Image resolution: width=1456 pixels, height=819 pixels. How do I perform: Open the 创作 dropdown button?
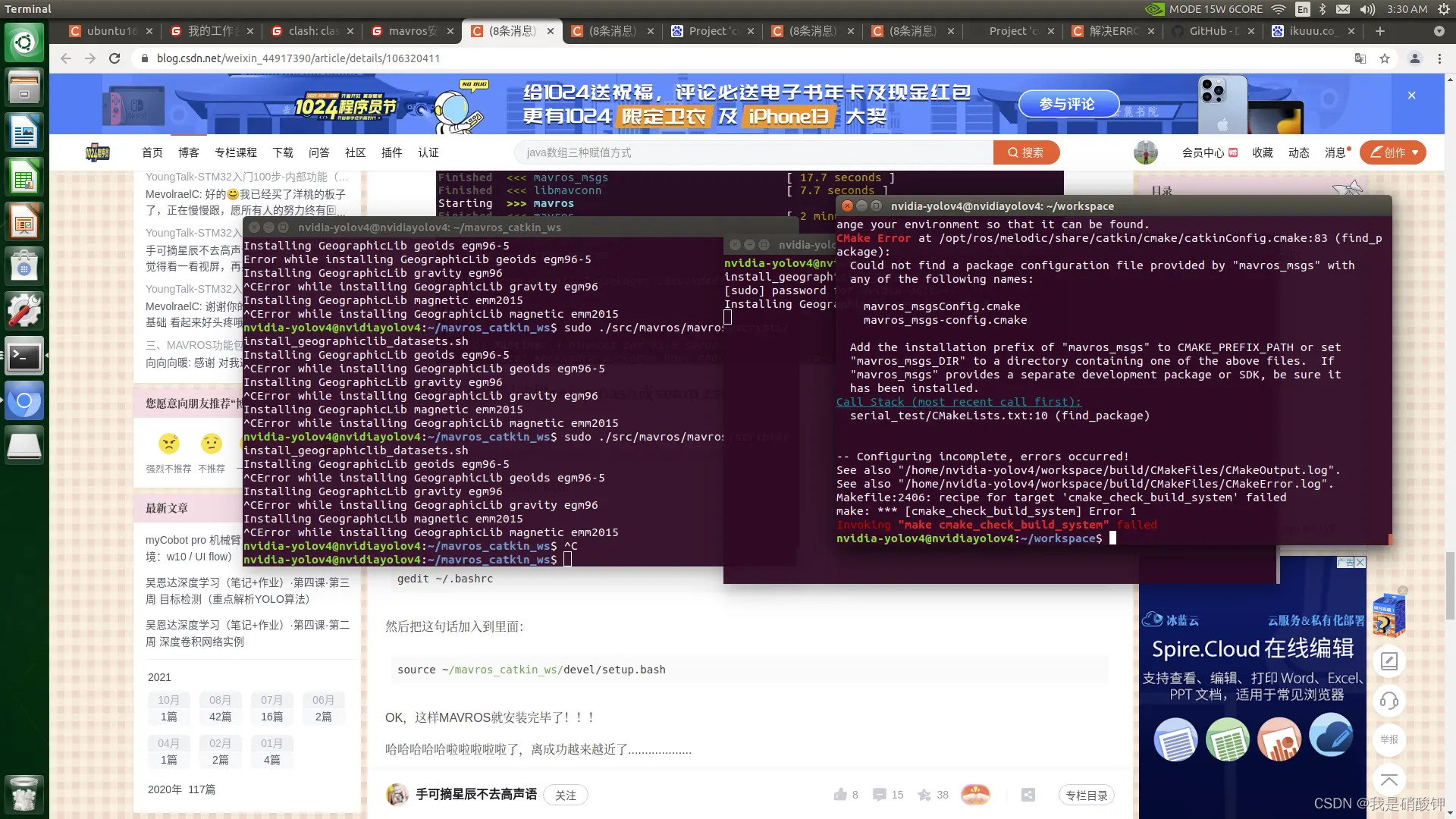1393,152
